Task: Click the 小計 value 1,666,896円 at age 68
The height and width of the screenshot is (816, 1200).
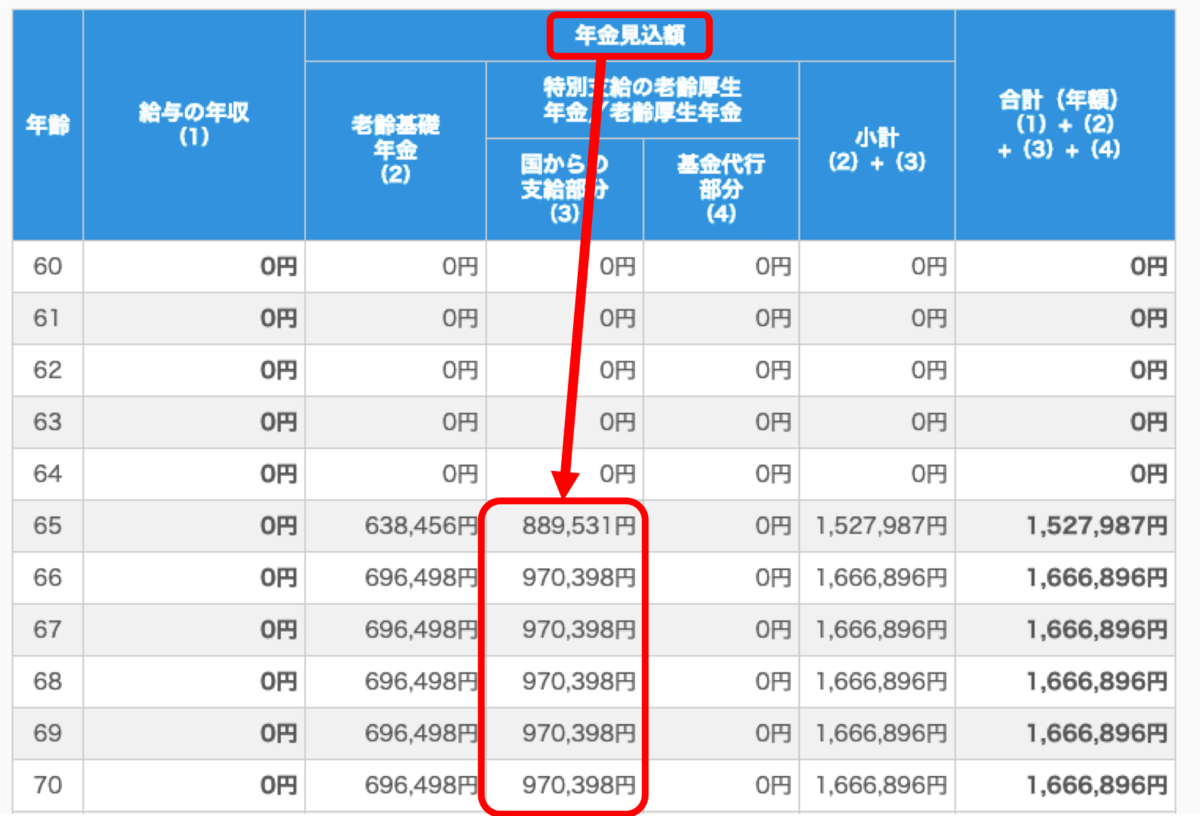Action: tap(881, 682)
